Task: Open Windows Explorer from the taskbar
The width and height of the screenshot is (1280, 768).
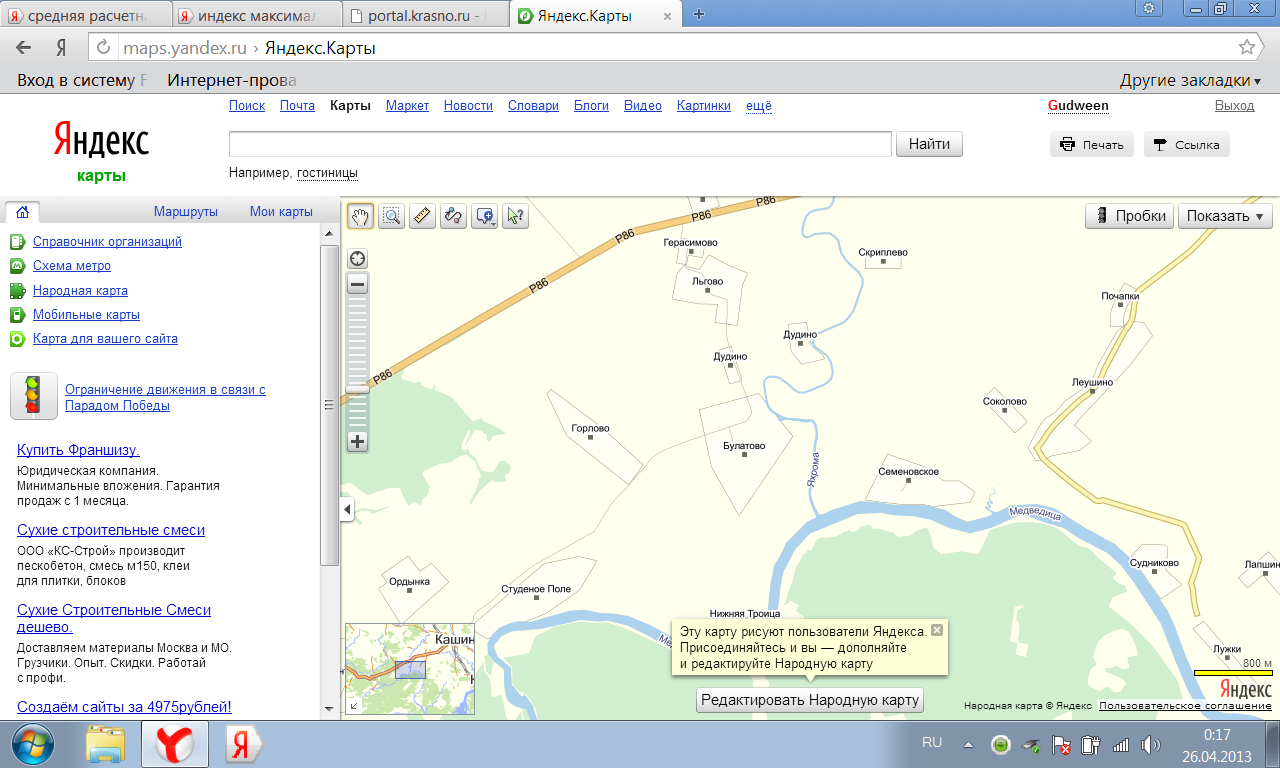Action: pos(105,745)
